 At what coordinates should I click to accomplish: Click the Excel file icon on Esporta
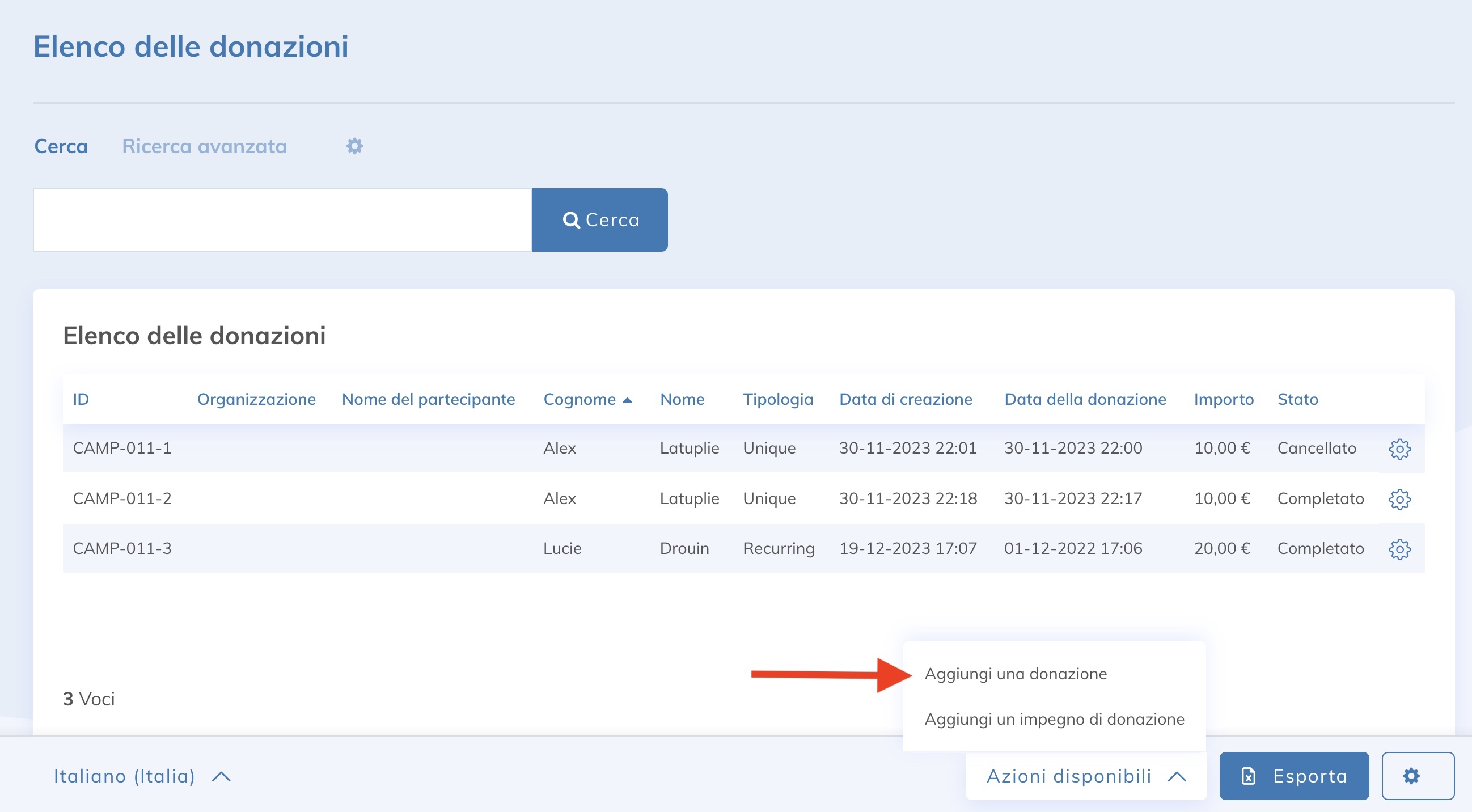click(x=1248, y=776)
